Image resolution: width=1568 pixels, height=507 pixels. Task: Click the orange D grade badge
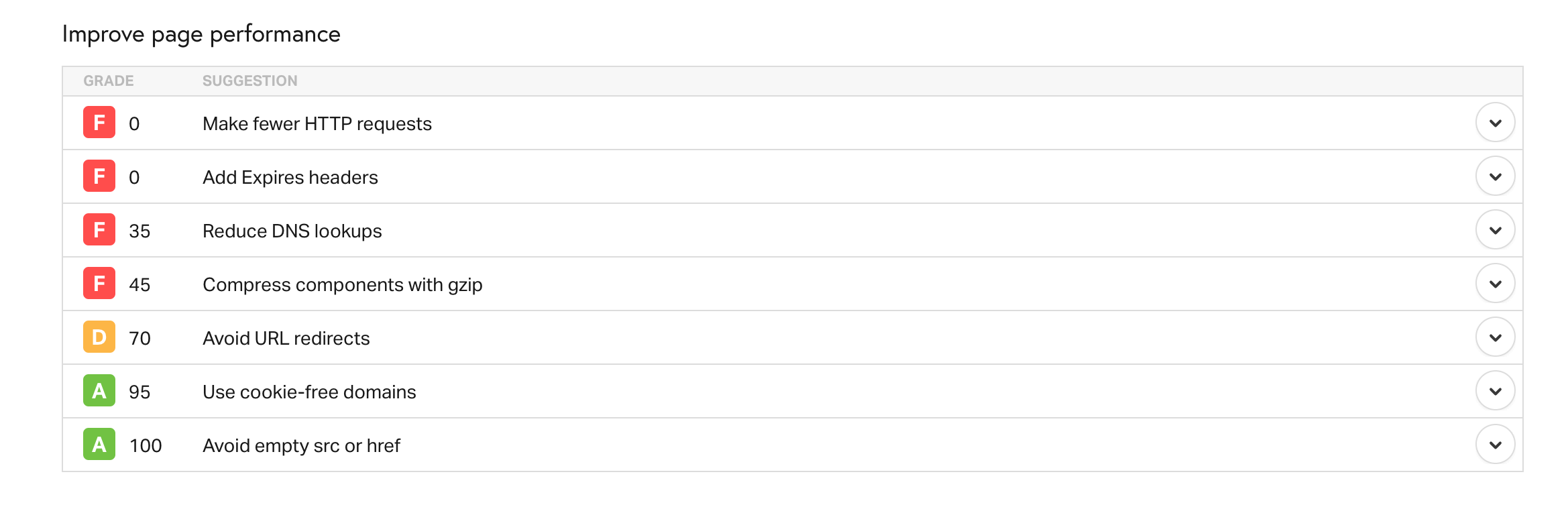tap(99, 337)
